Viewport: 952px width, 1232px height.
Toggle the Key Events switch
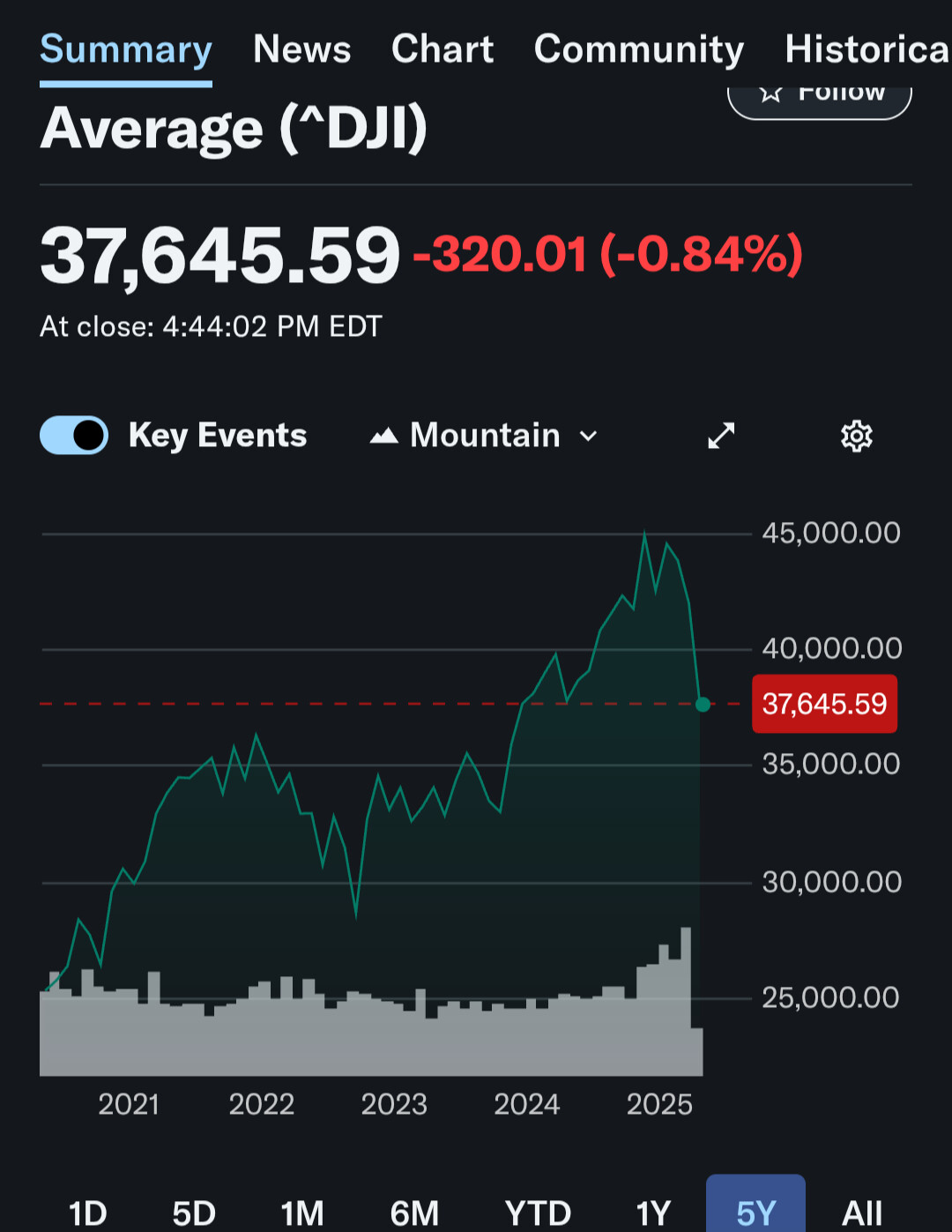pos(74,436)
